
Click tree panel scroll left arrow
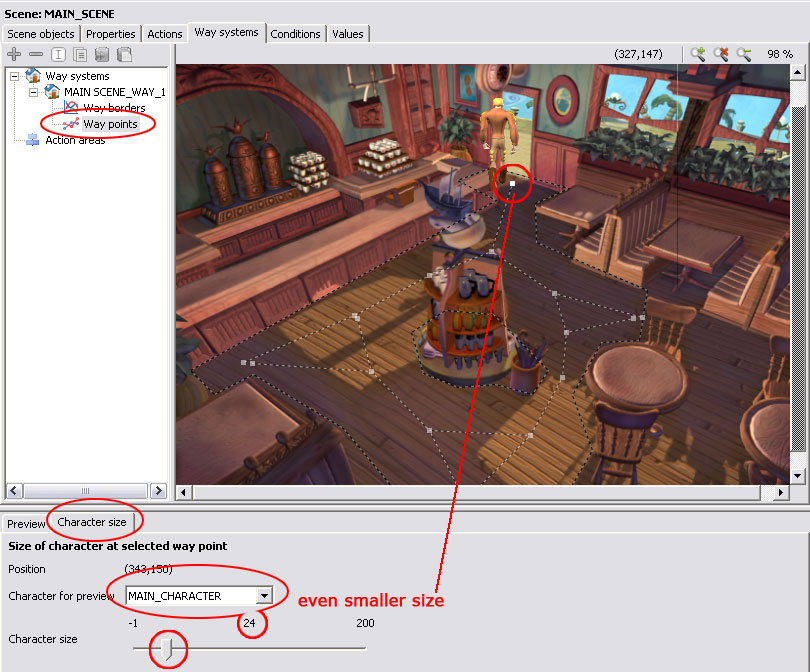[x=14, y=491]
